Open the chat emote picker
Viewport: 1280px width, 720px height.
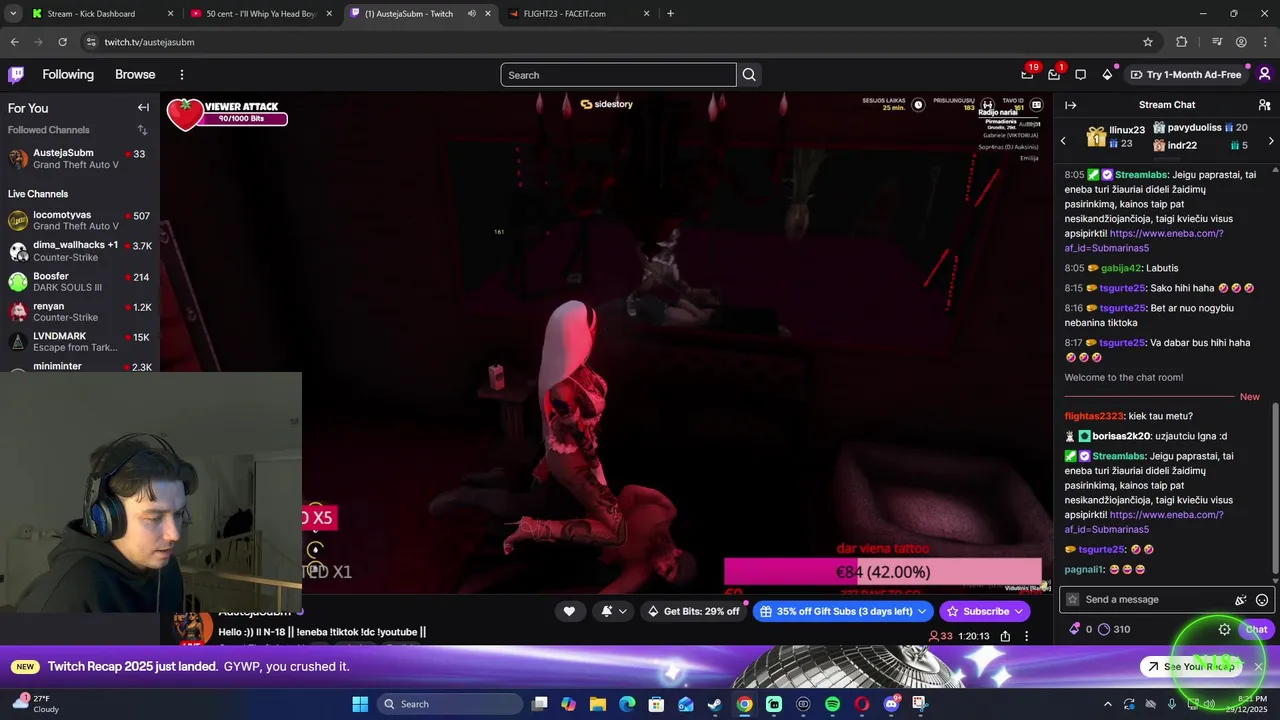click(x=1262, y=600)
